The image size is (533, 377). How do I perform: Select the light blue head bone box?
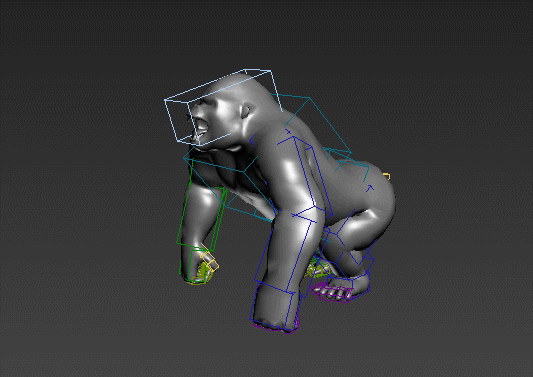[x=223, y=107]
